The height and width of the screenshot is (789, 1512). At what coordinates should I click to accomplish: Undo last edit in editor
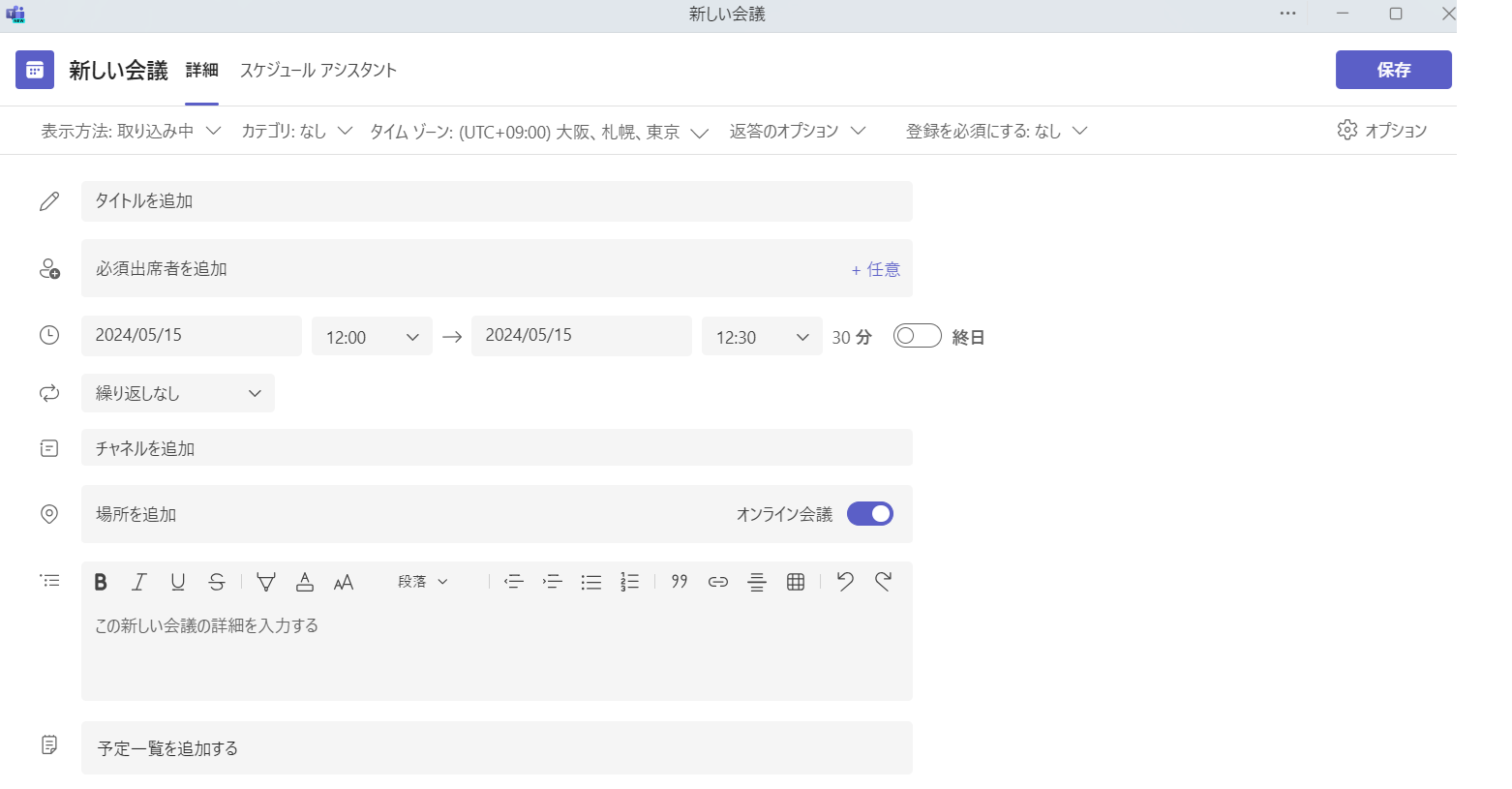point(845,582)
